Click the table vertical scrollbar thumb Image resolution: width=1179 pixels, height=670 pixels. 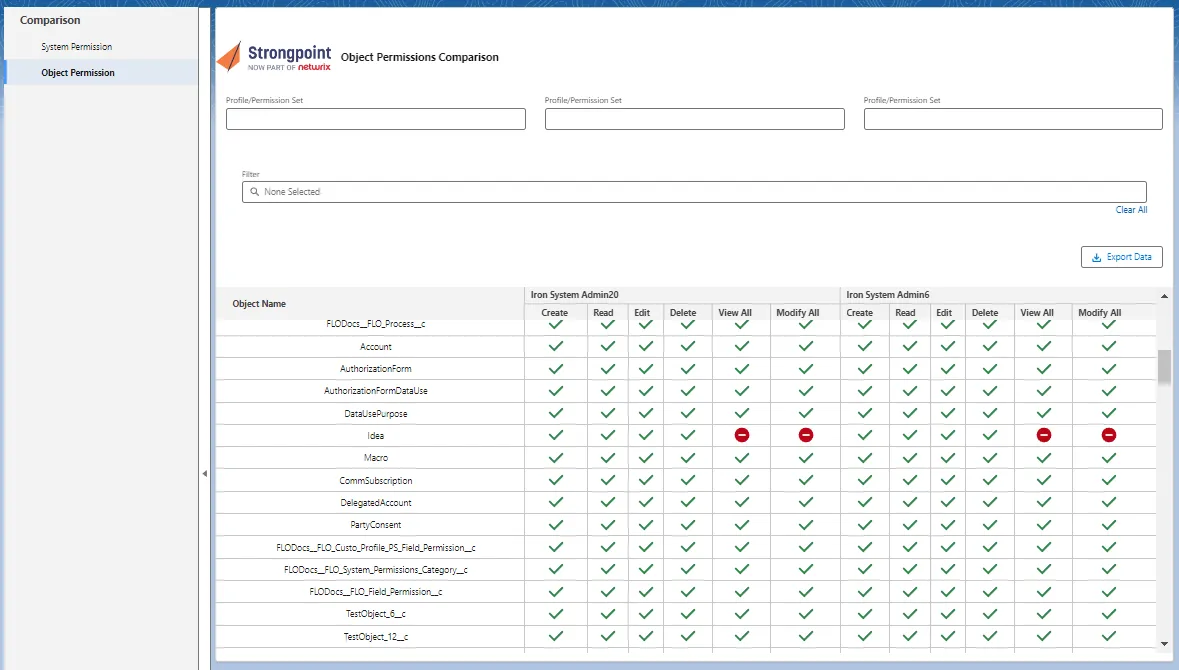(x=1164, y=366)
